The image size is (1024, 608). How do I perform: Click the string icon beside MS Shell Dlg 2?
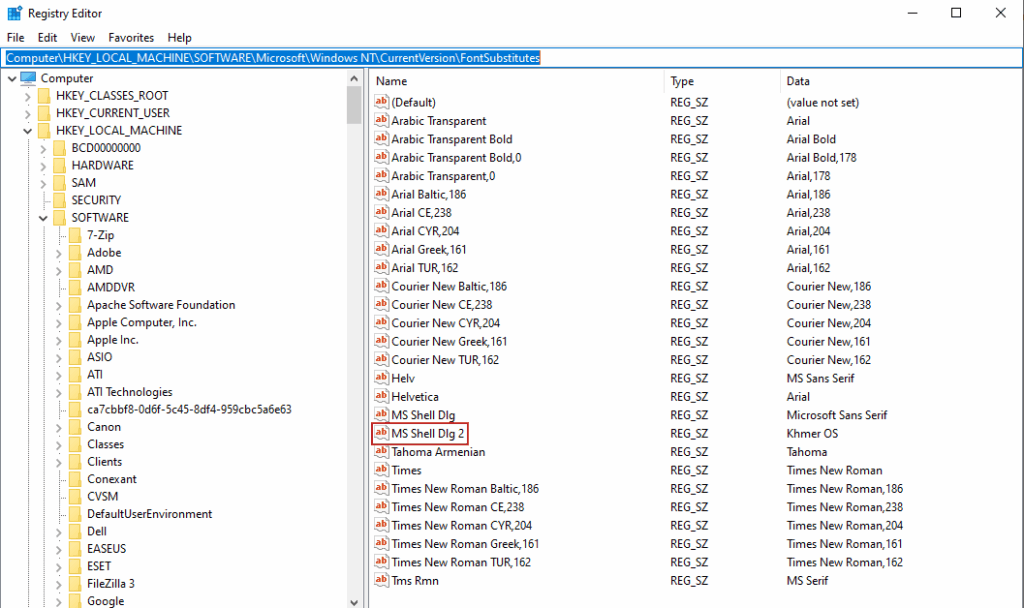pos(380,433)
